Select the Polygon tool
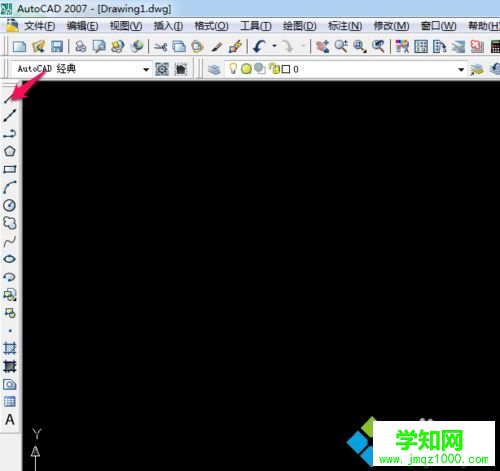Viewport: 500px width, 471px height. coord(10,151)
